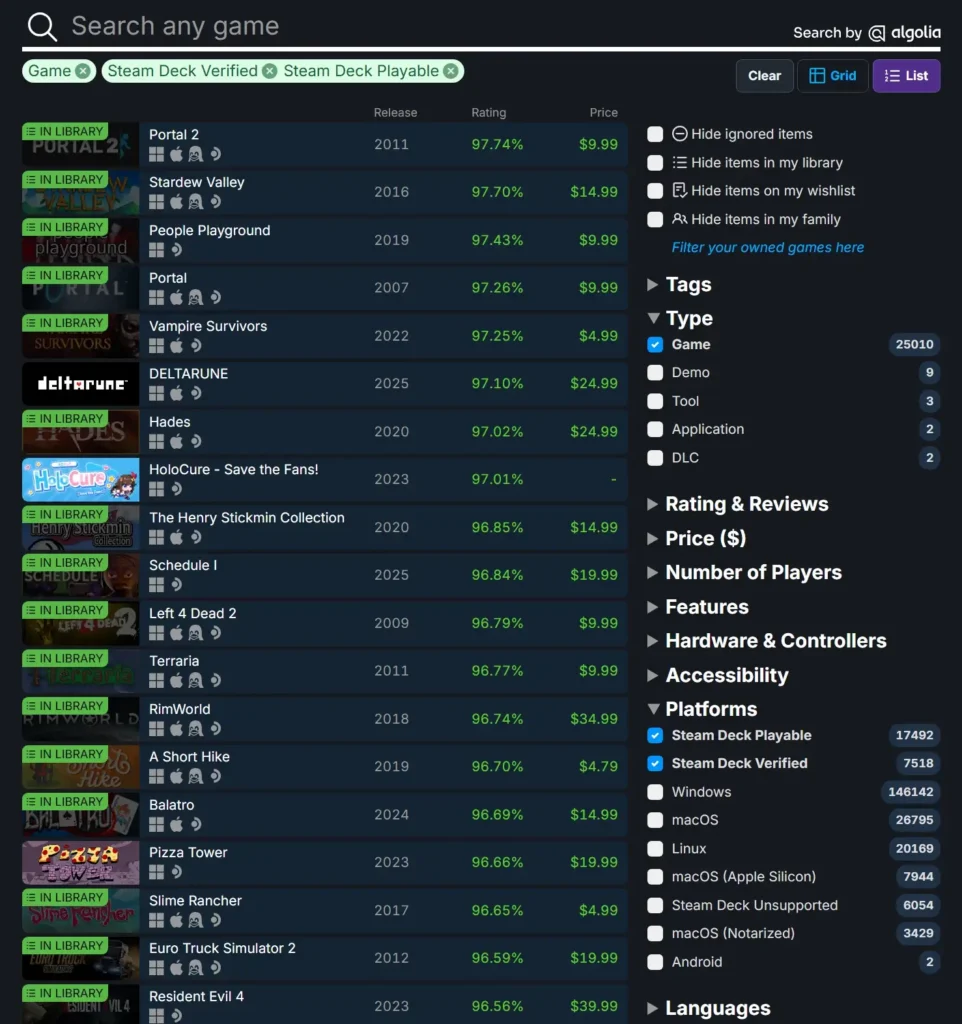
Task: Click the Windows icon under Hades
Action: coord(156,441)
